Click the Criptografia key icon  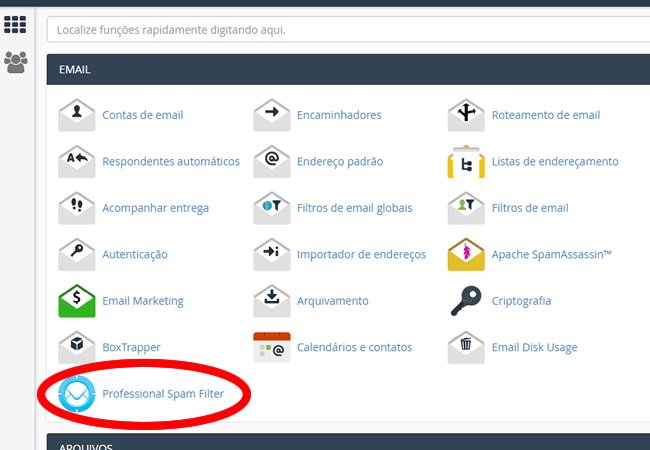tap(466, 301)
